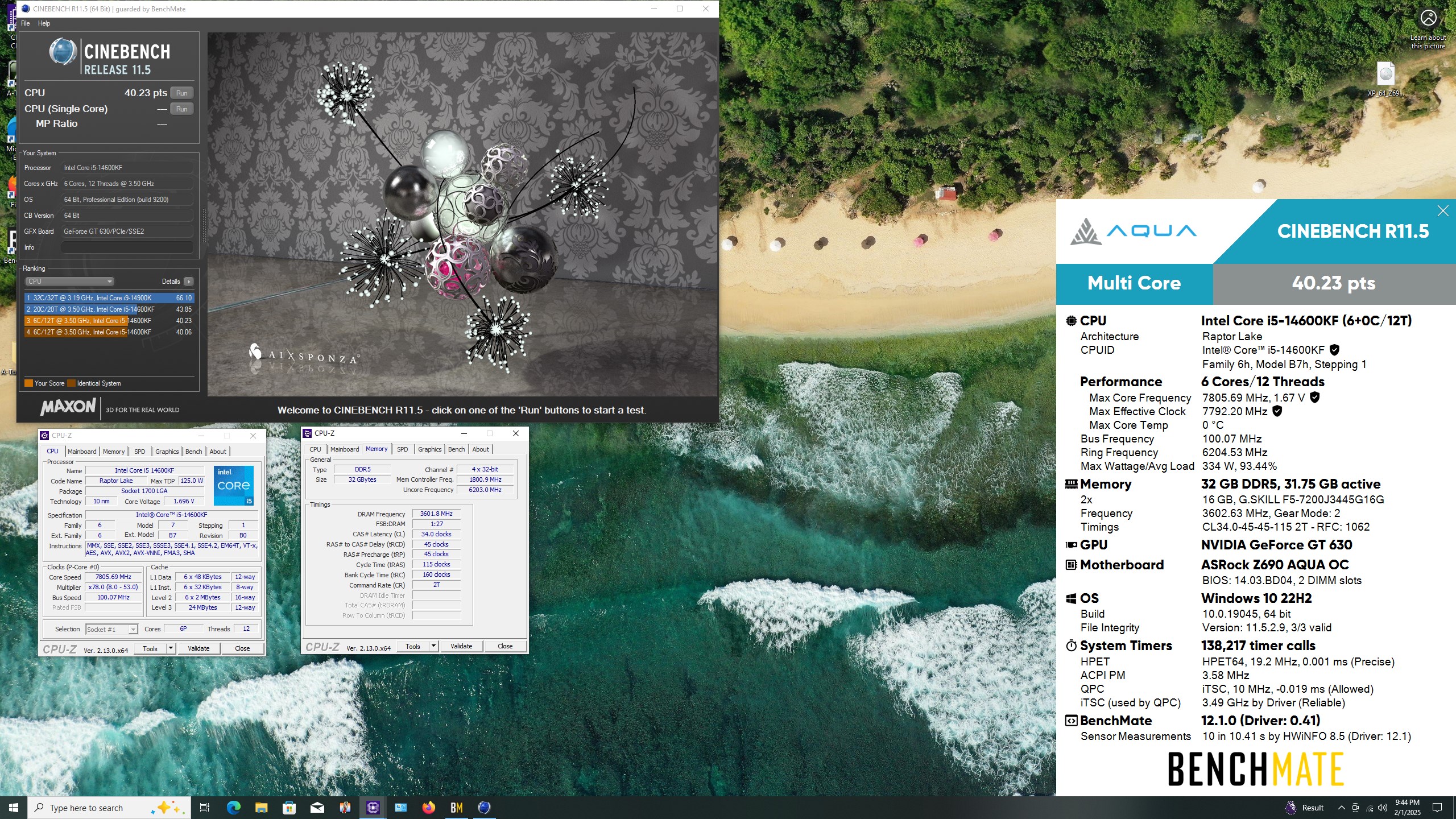Select the Core i9-14900K ranking entry
Viewport: 1456px width, 819px height.
click(109, 297)
